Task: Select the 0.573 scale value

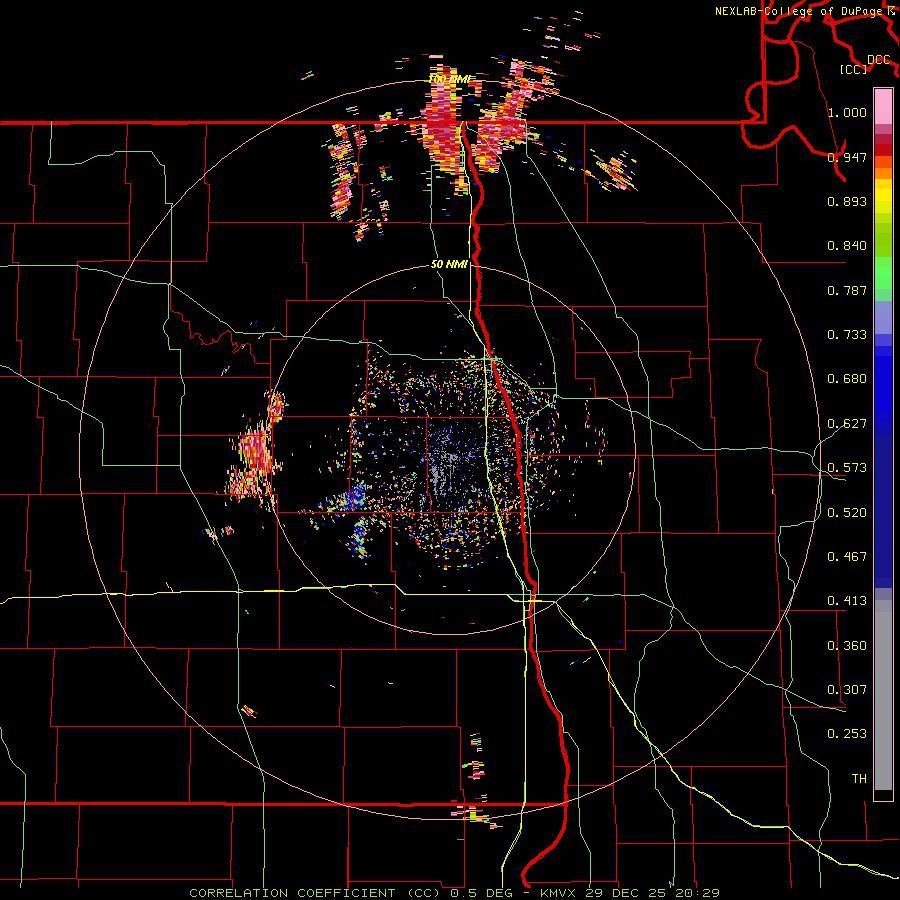Action: coord(847,468)
